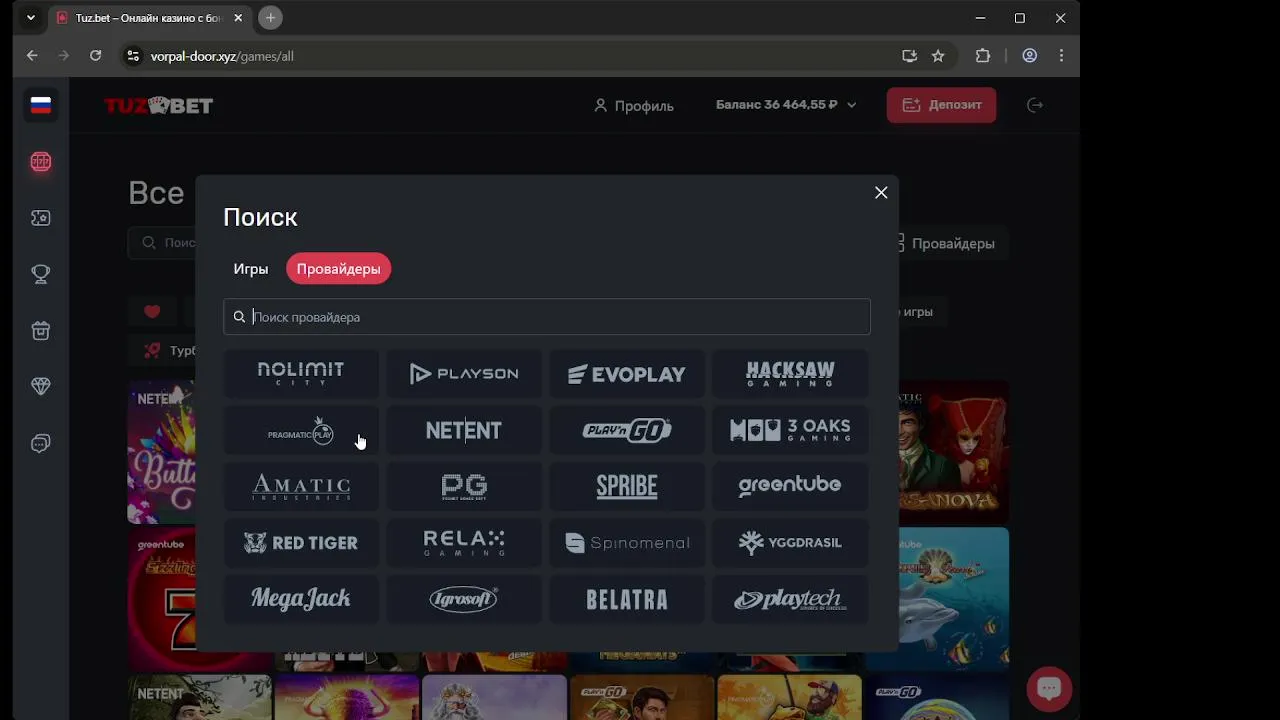
Task: Close the Tuz.bet browser tab
Action: (239, 18)
